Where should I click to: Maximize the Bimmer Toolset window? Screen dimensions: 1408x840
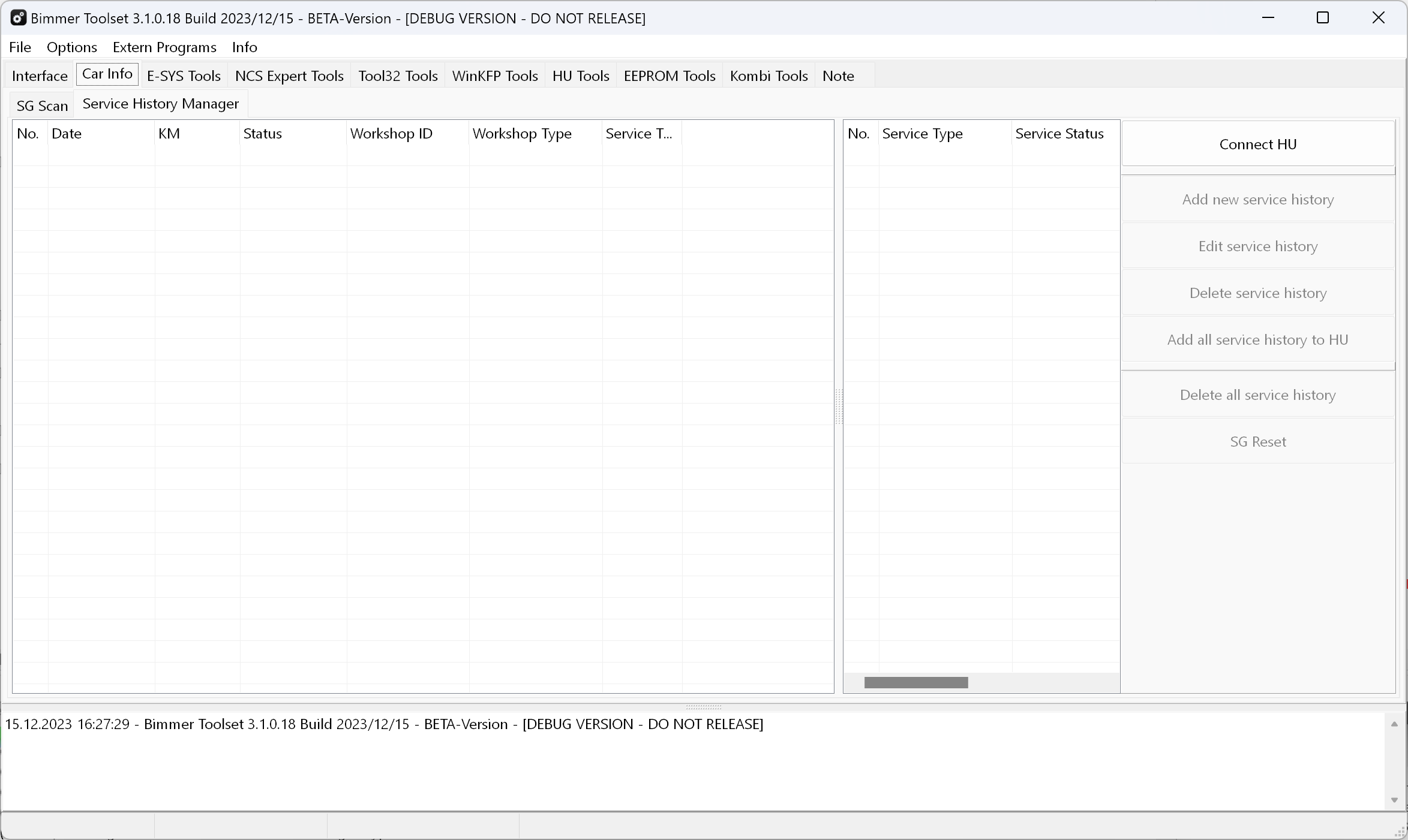coord(1323,18)
